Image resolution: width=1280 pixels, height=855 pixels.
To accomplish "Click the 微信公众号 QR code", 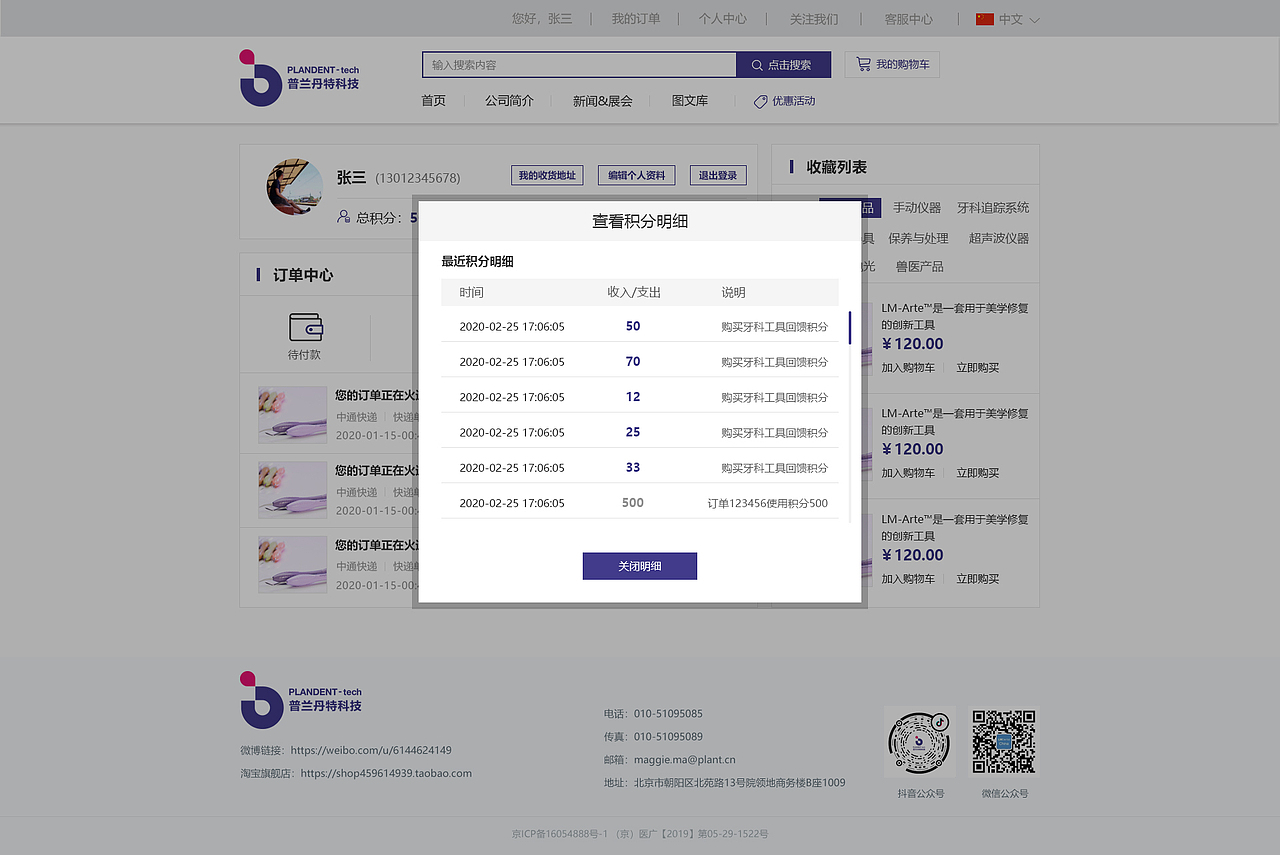I will (1003, 740).
